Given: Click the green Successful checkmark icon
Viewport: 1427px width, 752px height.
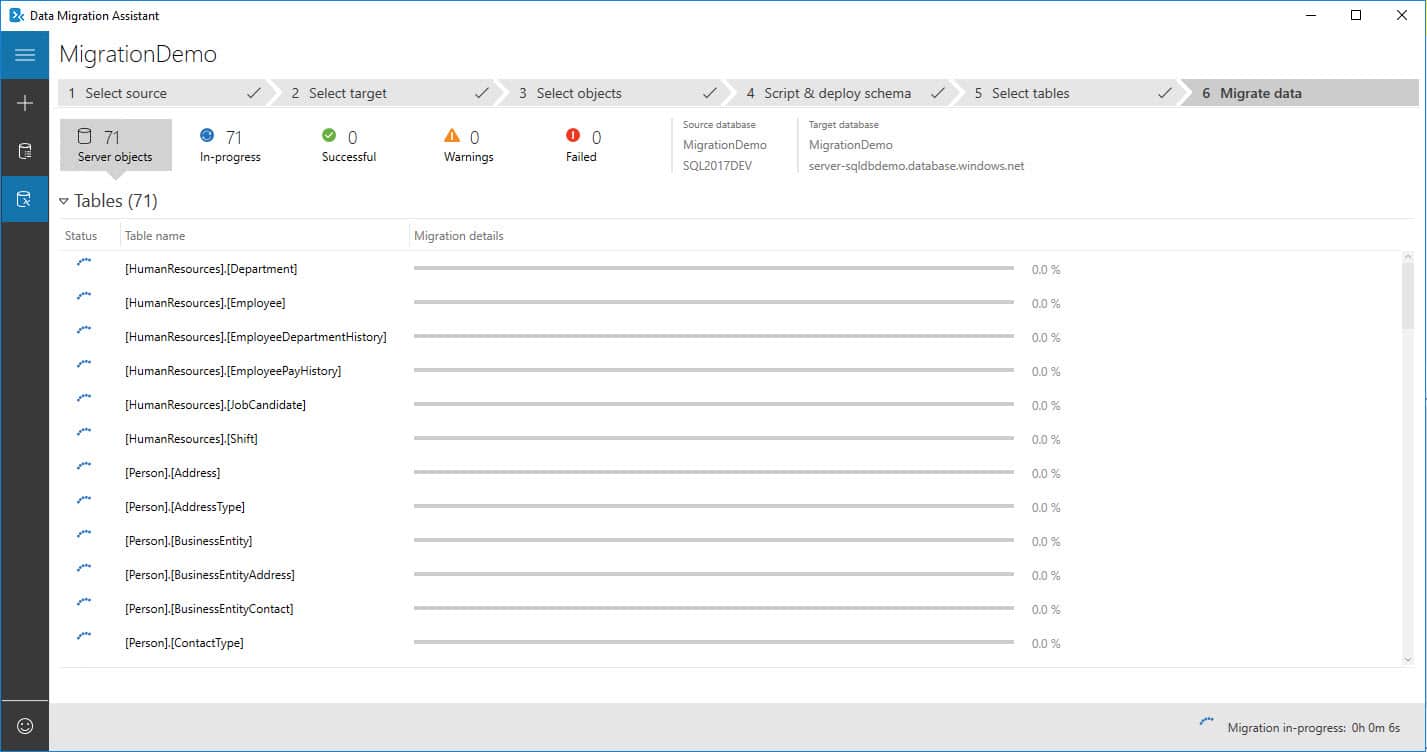Looking at the screenshot, I should (329, 135).
